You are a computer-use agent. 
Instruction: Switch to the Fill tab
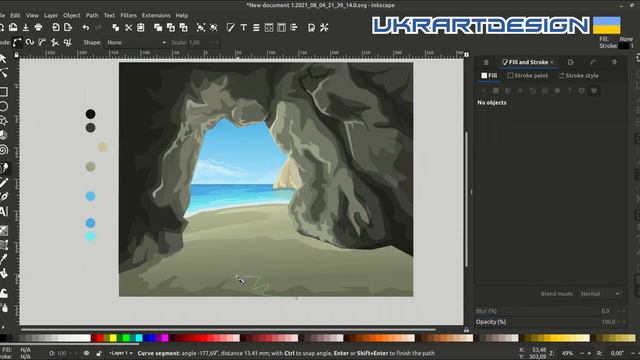[x=489, y=76]
